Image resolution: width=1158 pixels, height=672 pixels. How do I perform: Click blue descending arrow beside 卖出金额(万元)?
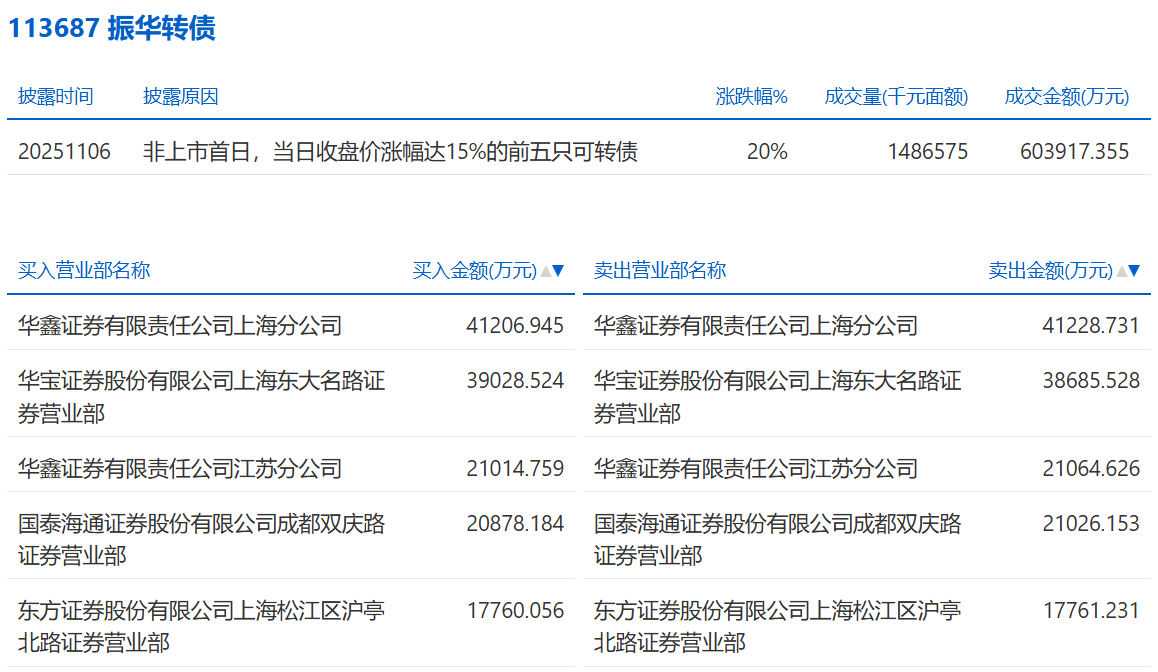(x=1134, y=271)
